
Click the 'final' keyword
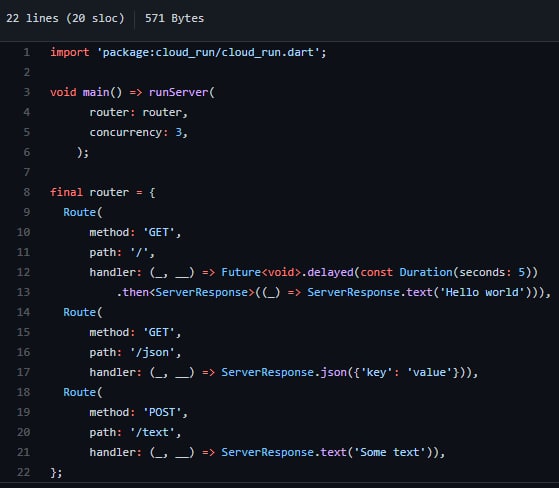click(x=66, y=192)
